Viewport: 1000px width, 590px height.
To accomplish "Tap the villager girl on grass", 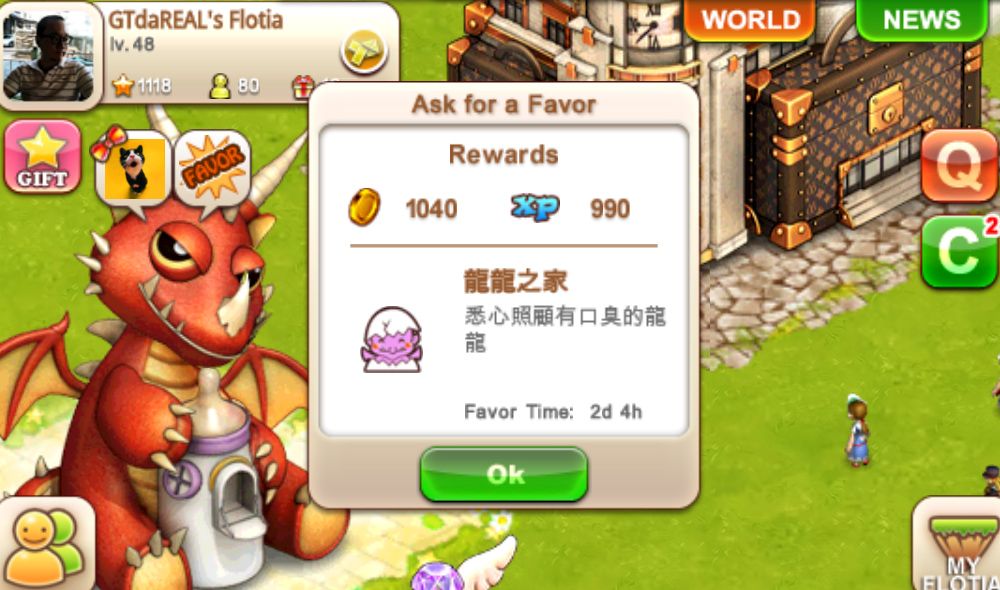I will click(858, 431).
